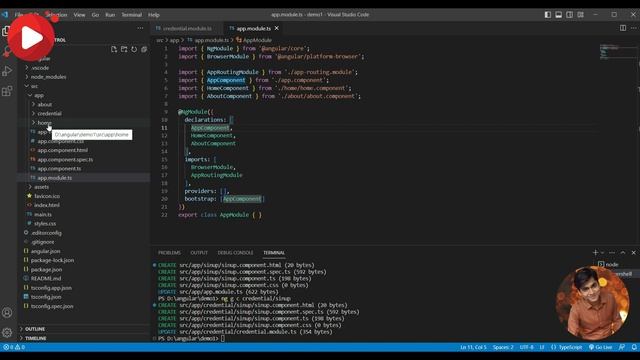Open the Selection menu
This screenshot has width=640, height=360.
click(x=56, y=15)
